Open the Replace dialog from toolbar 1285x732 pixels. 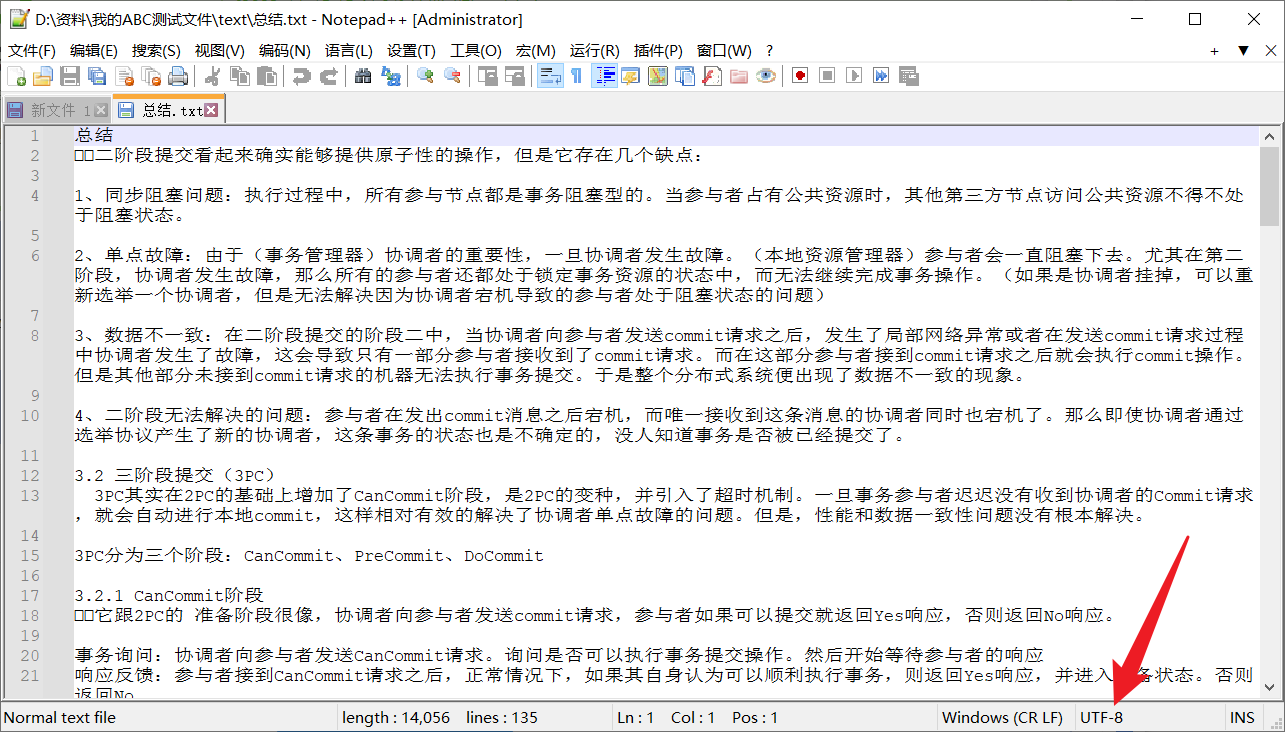(390, 76)
